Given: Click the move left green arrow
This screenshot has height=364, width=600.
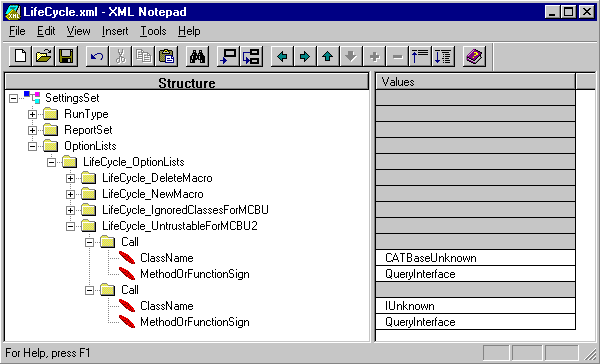Looking at the screenshot, I should coord(282,57).
